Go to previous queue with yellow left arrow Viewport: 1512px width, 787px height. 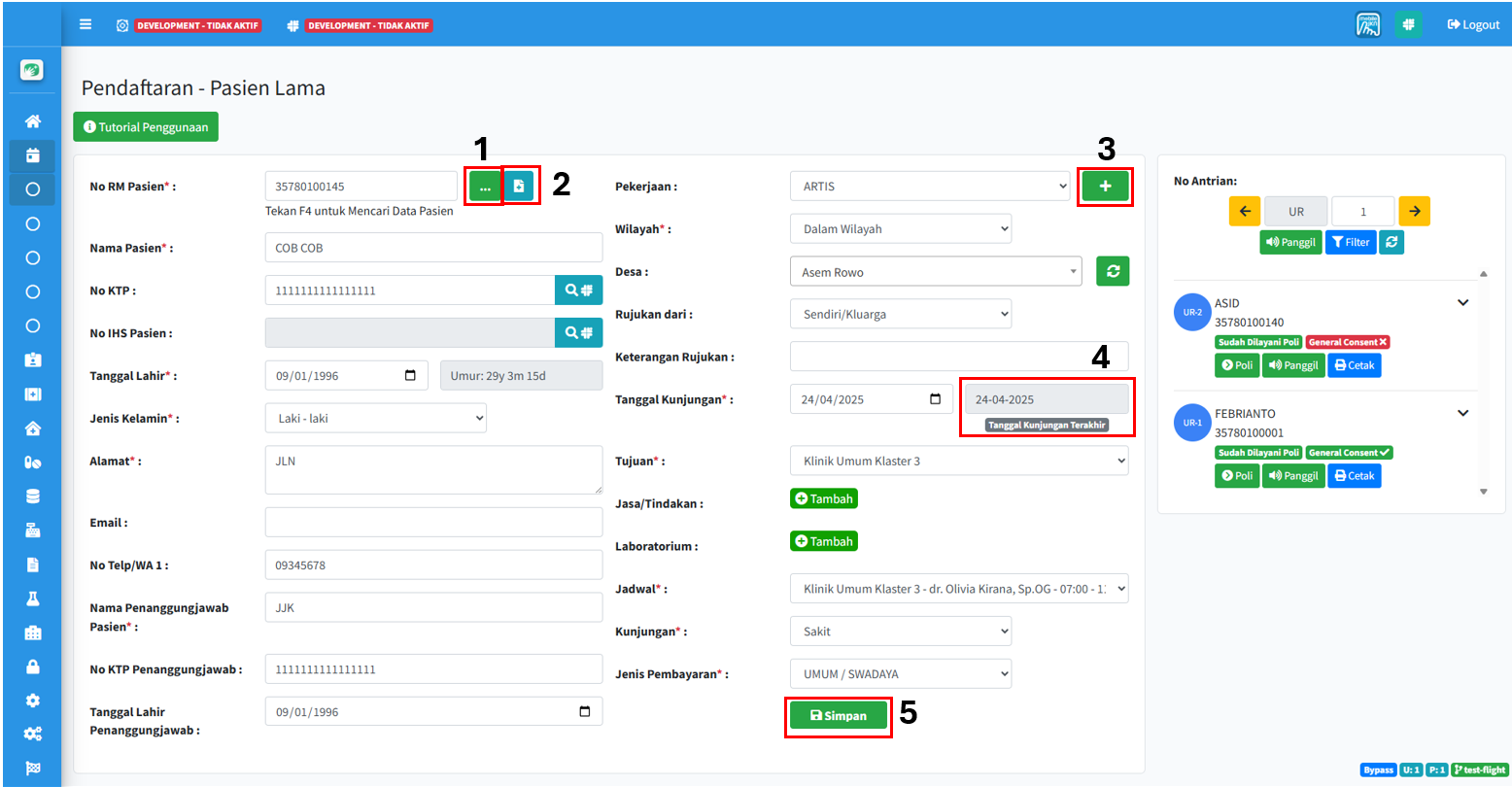(1245, 211)
